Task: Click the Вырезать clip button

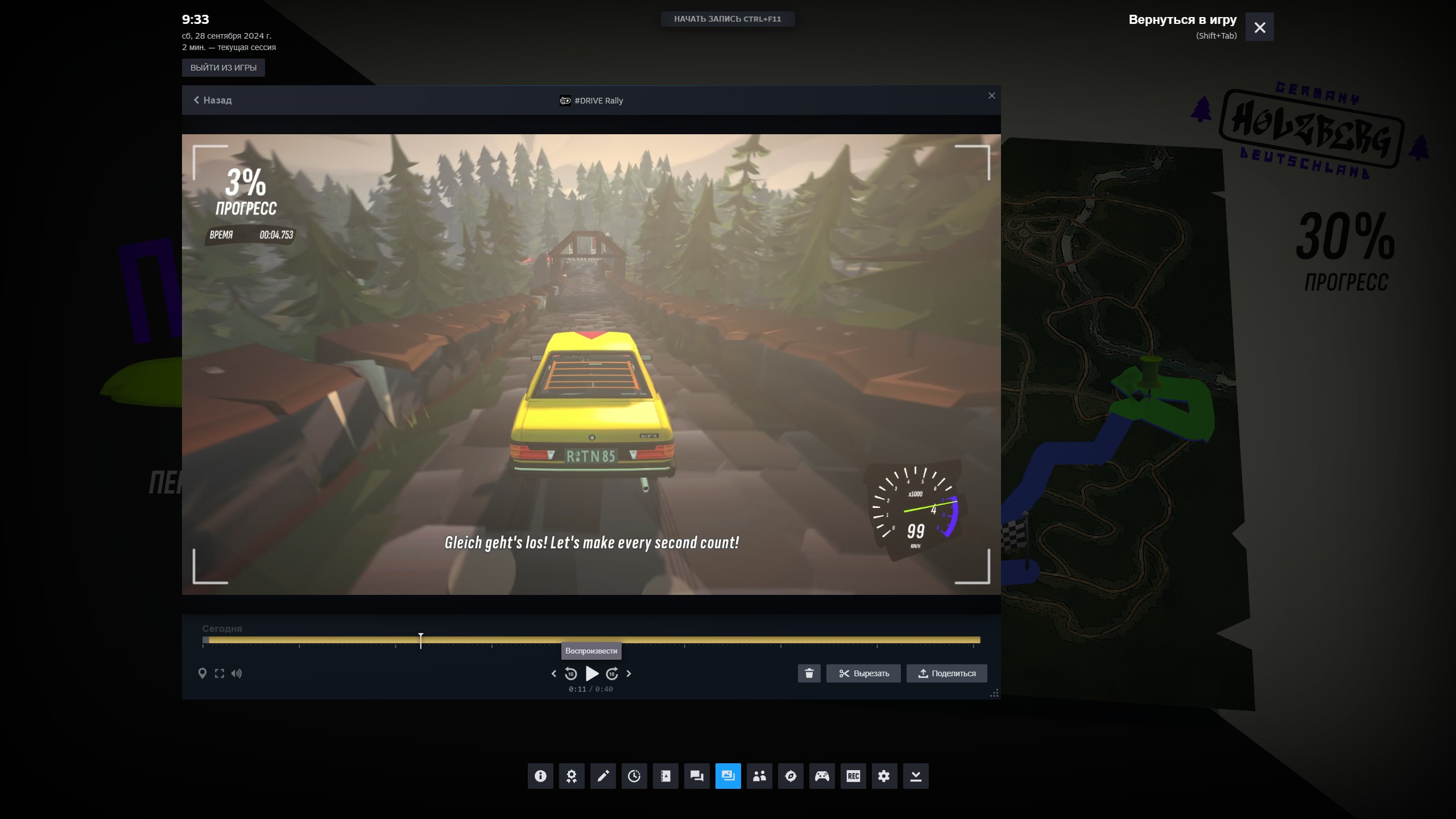Action: pyautogui.click(x=863, y=673)
